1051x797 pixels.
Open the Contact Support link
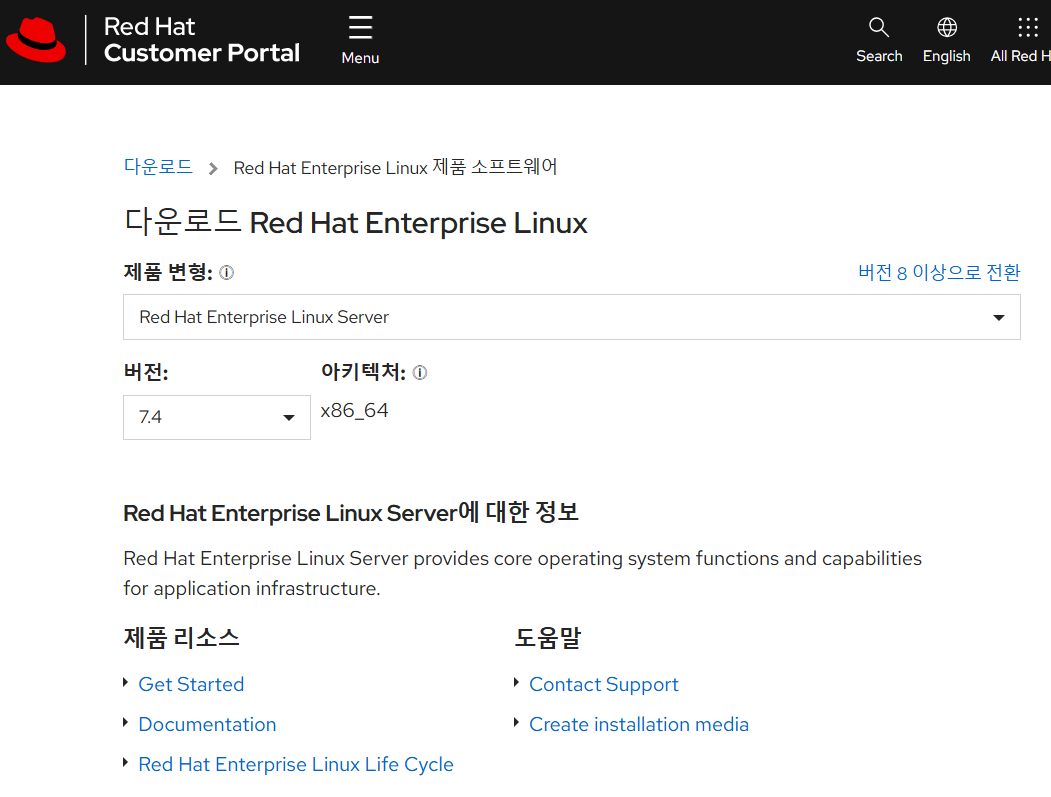603,684
